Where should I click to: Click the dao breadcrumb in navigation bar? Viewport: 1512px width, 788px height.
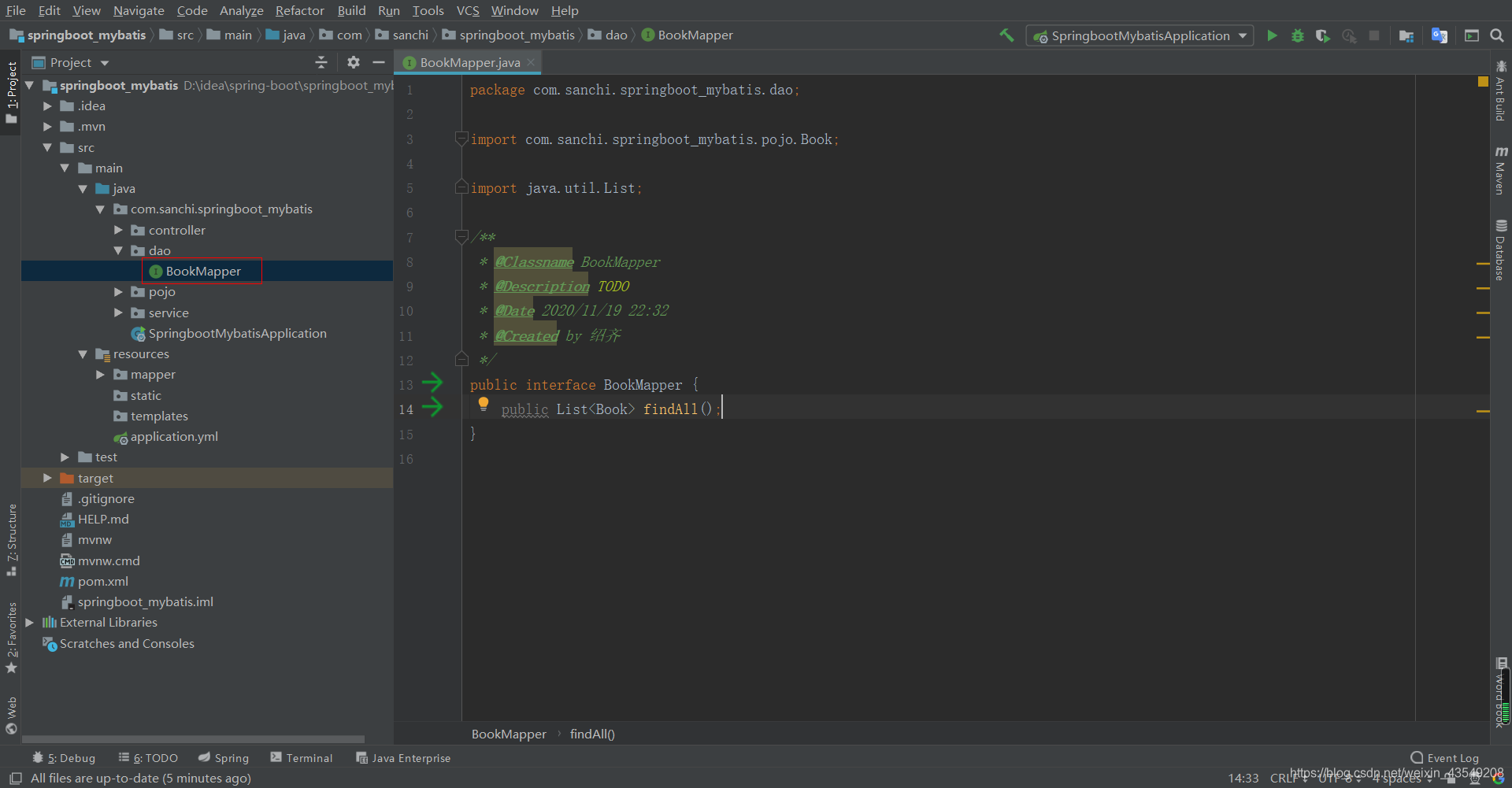608,35
